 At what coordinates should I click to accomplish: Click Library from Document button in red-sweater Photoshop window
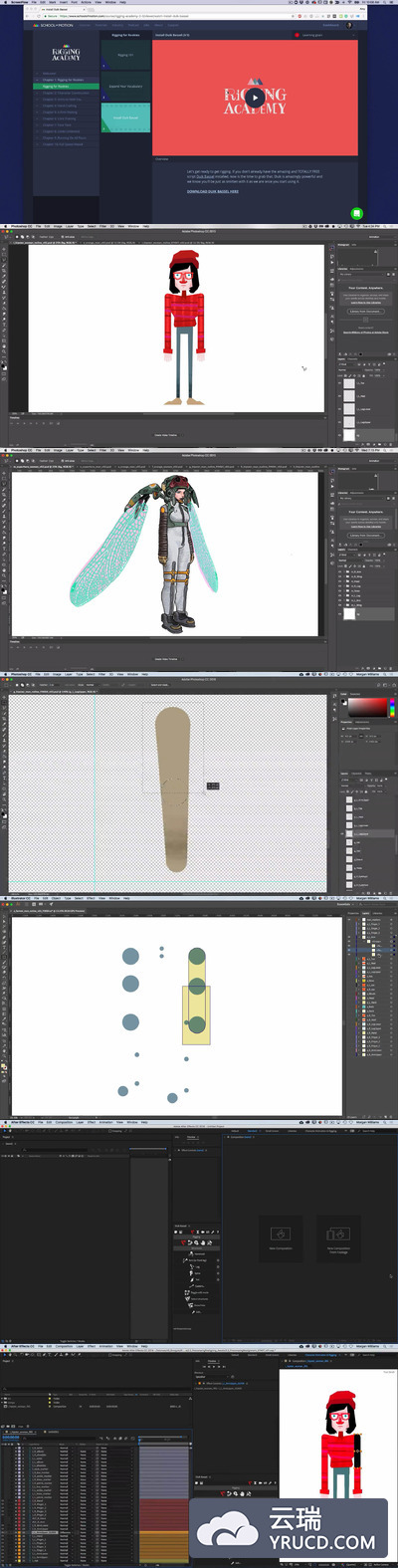(365, 313)
